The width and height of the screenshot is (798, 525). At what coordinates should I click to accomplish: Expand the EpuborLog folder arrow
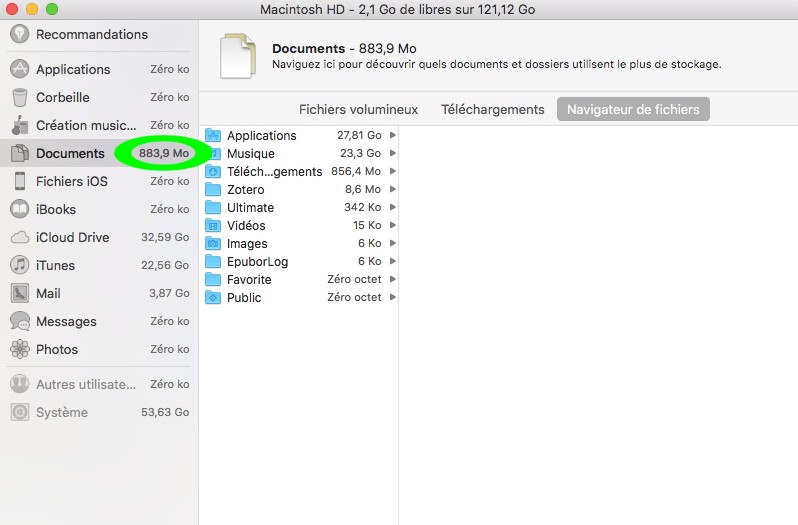tap(392, 261)
